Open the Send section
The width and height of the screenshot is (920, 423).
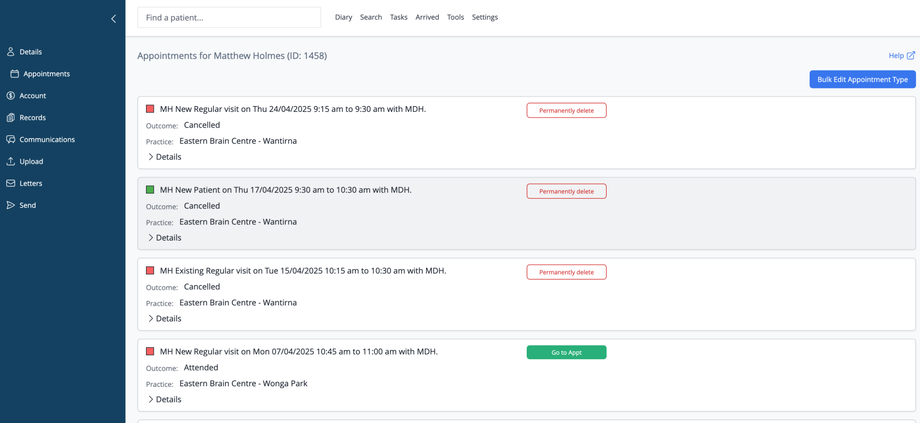click(27, 205)
